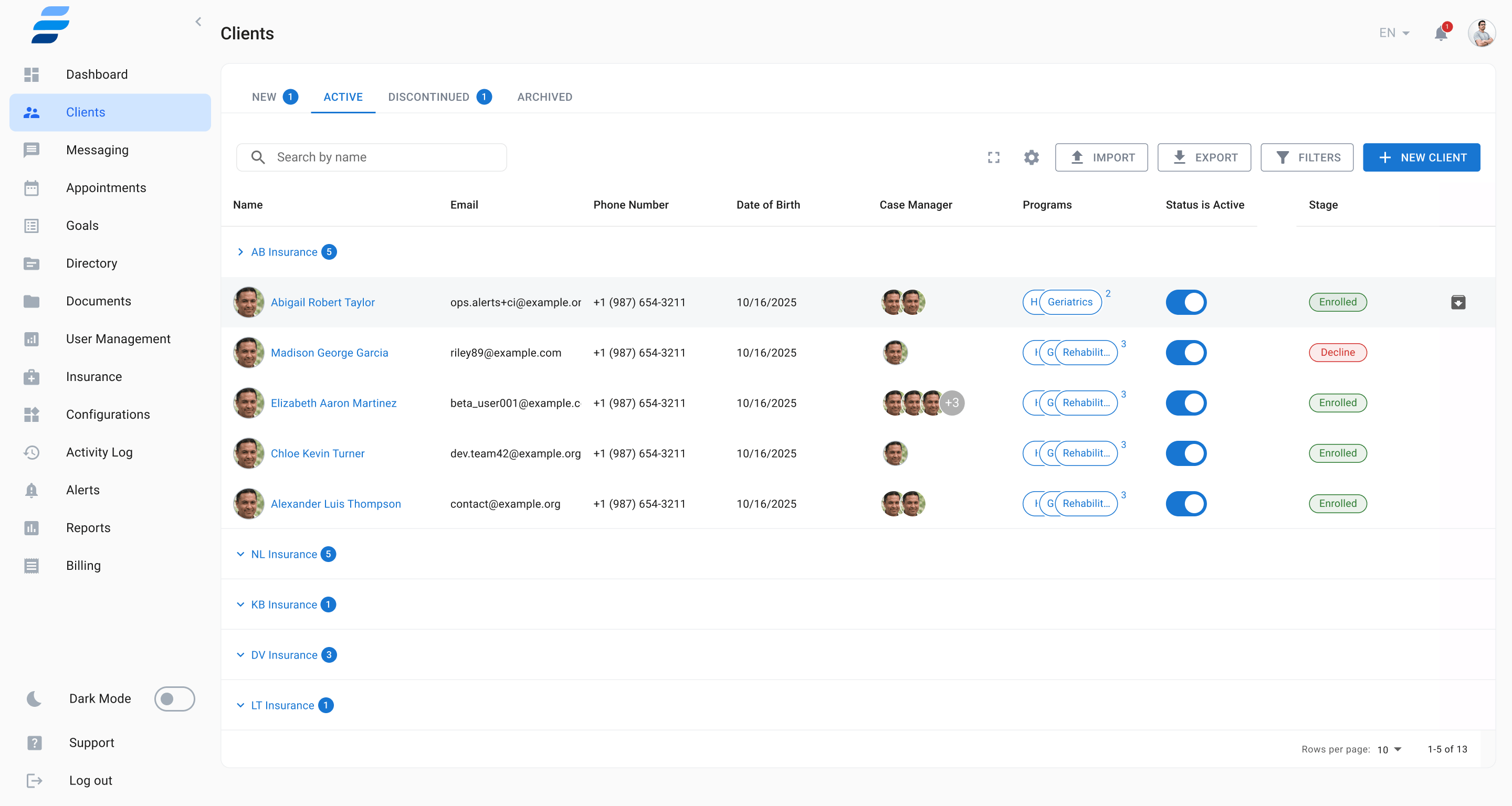This screenshot has width=1512, height=806.
Task: Disable active status for Abigail Robert Taylor
Action: click(1185, 302)
